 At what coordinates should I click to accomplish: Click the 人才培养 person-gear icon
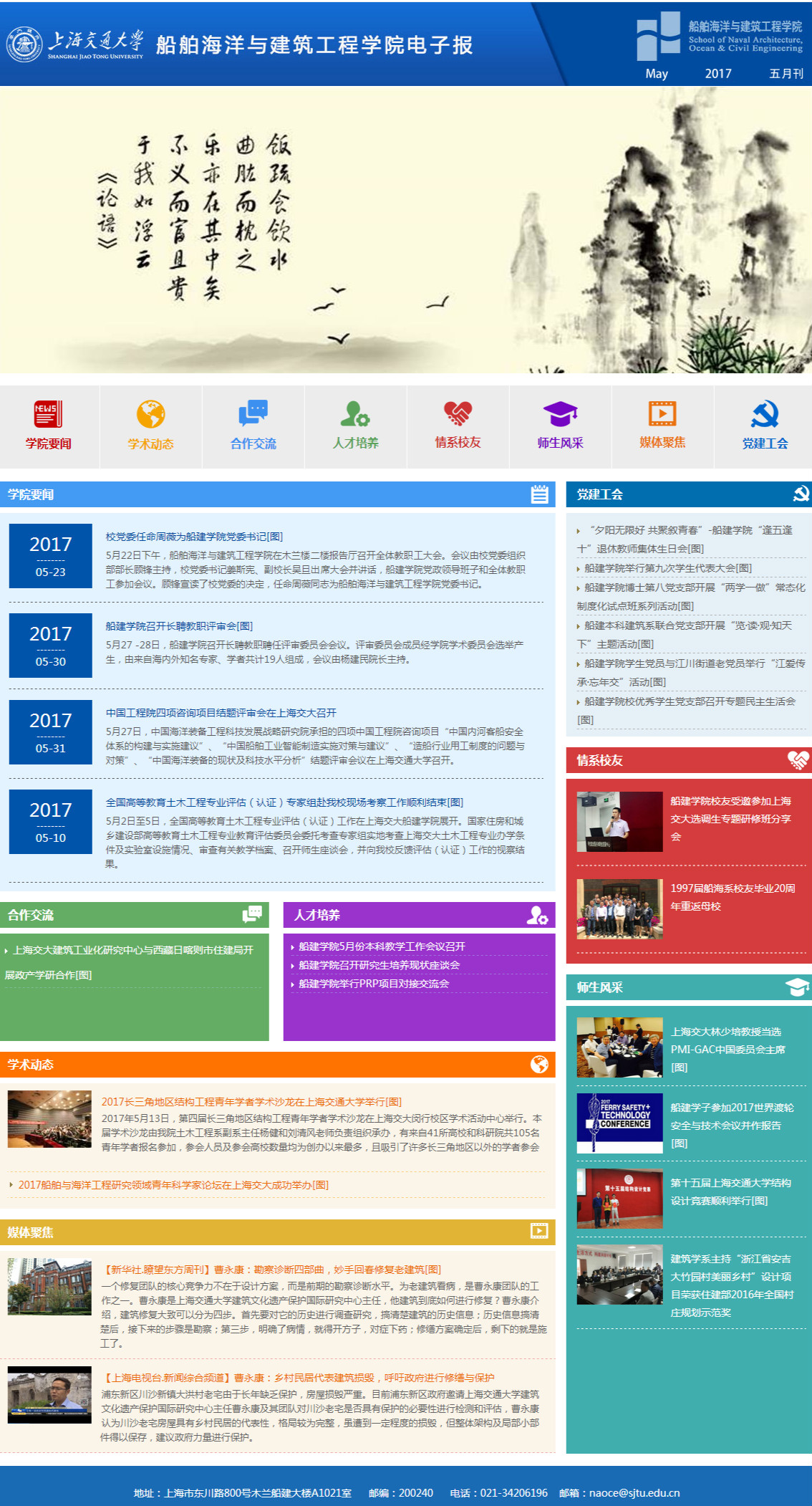click(355, 414)
